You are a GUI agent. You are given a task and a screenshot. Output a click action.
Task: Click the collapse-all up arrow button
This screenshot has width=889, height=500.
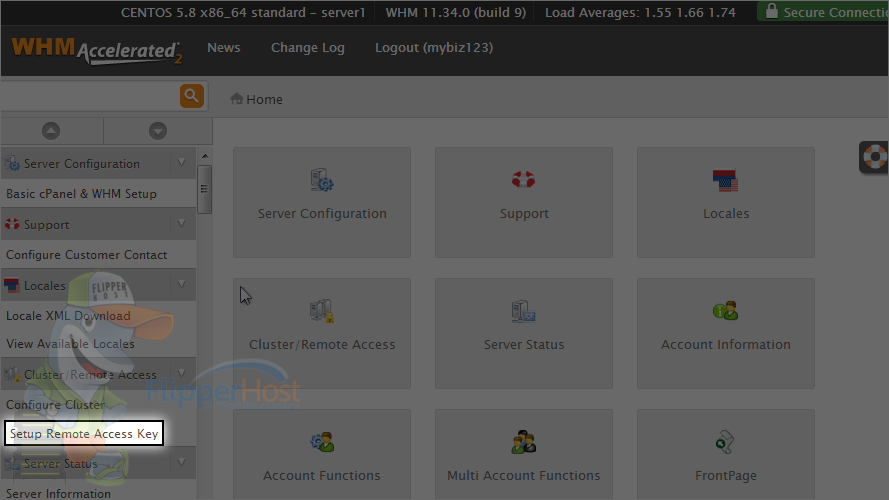[x=51, y=131]
